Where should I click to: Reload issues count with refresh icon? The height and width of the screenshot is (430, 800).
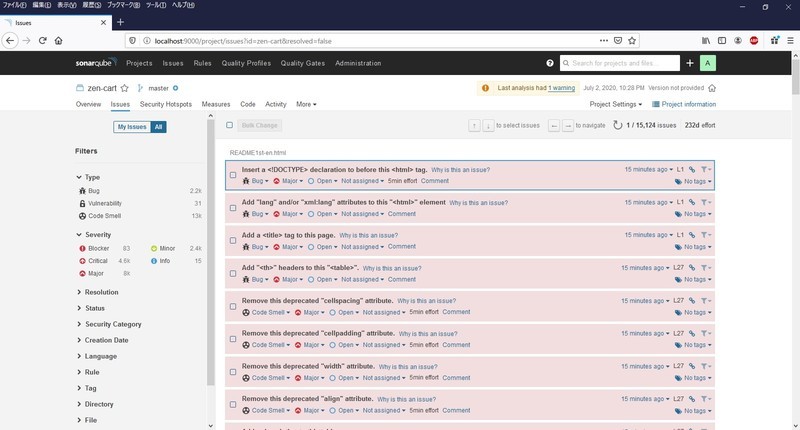(617, 125)
